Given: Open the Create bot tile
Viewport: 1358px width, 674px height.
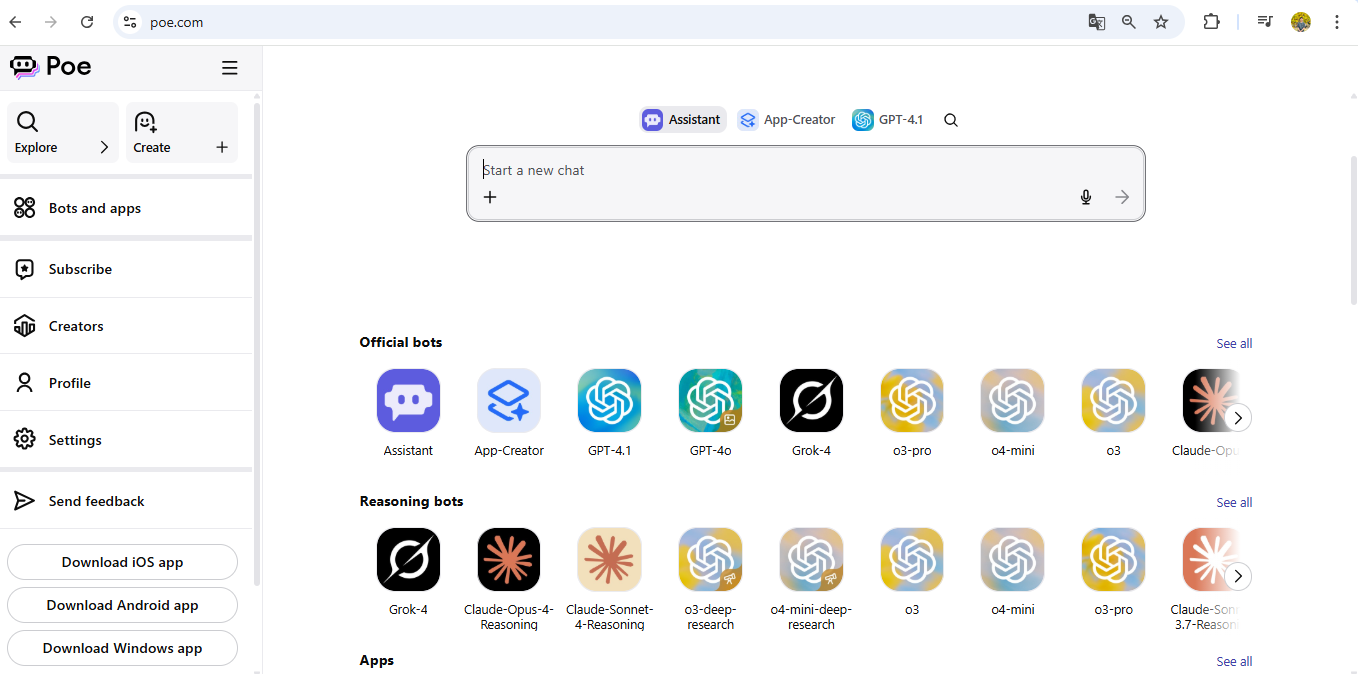Looking at the screenshot, I should click(x=182, y=132).
